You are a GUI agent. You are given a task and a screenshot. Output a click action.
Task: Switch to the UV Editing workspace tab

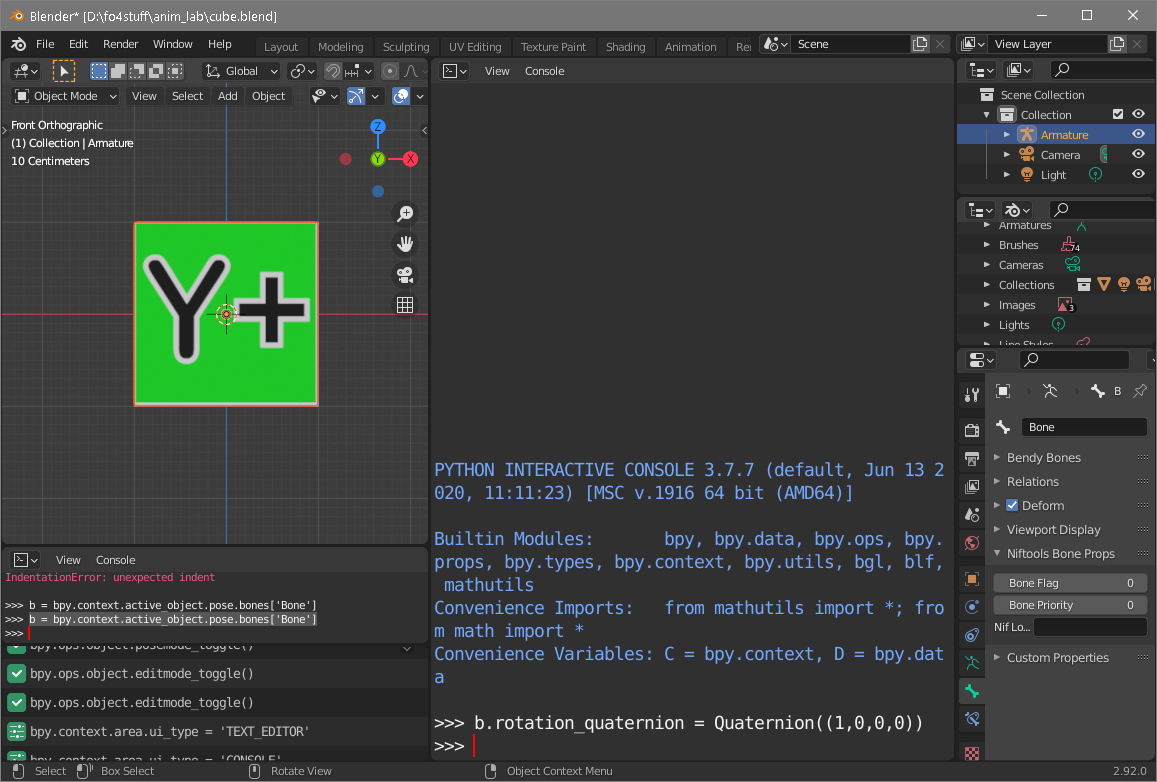(475, 46)
